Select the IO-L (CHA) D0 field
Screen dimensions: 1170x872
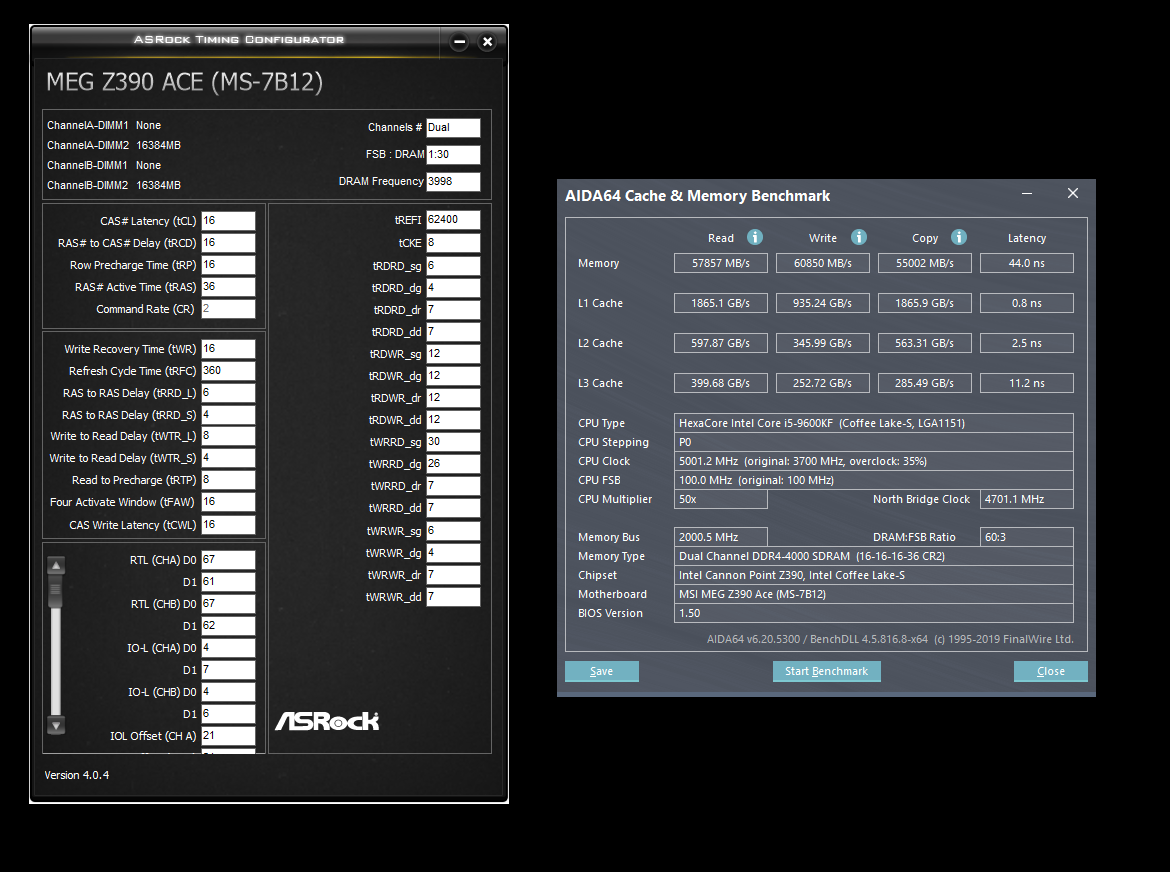tap(228, 648)
